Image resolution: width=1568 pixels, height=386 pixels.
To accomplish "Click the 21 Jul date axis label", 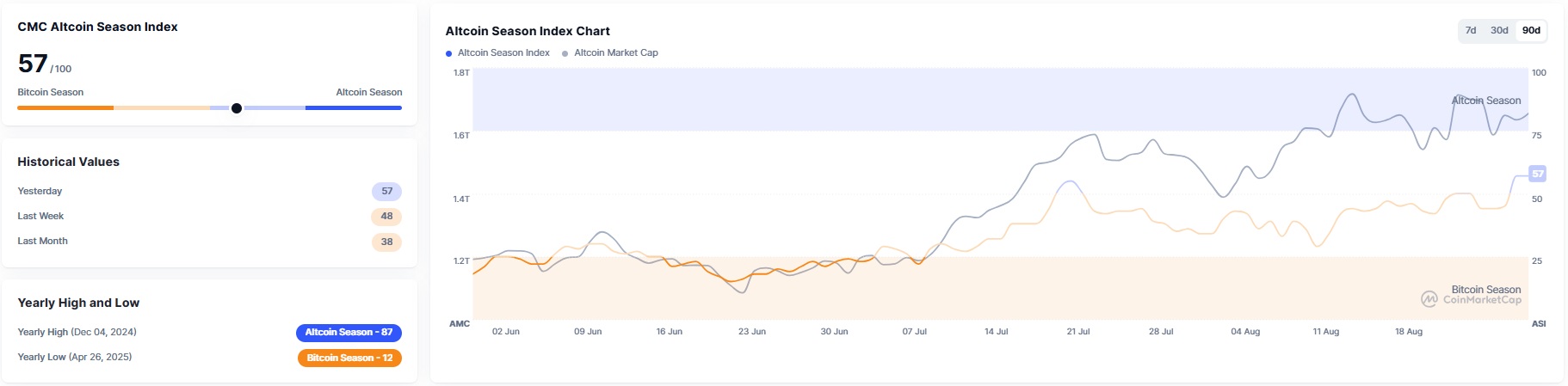I will (1077, 332).
